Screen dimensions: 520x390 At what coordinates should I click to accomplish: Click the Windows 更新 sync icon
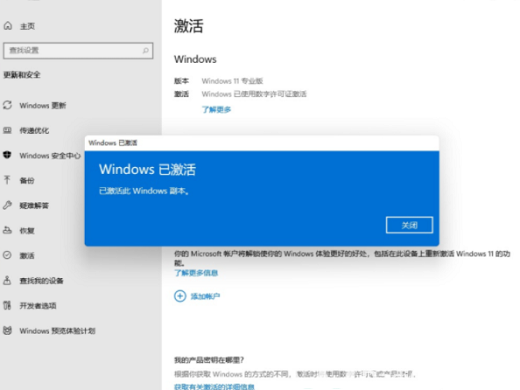7,105
